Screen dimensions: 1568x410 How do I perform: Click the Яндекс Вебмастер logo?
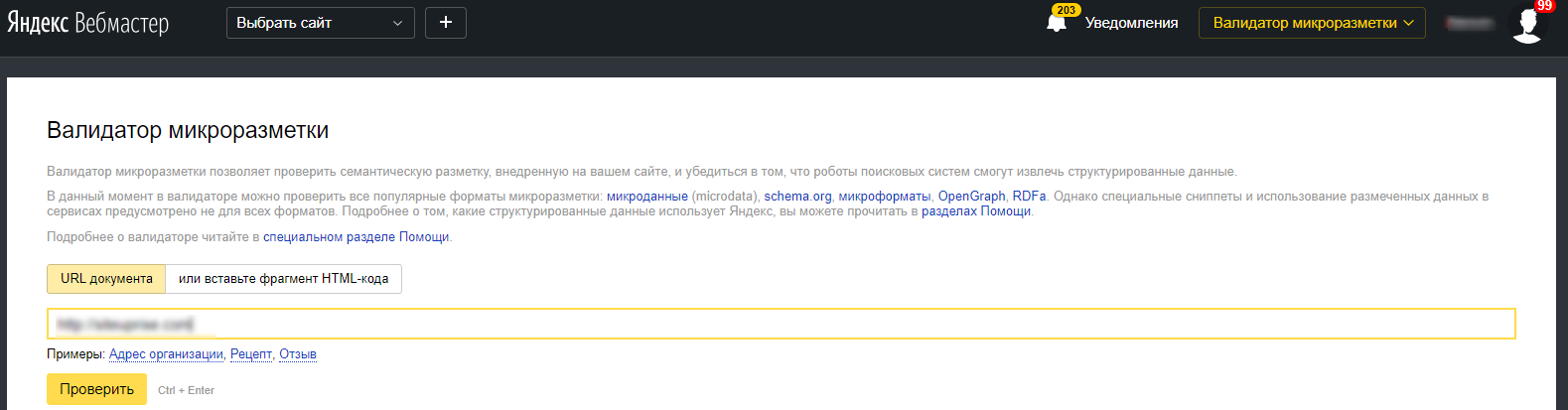[x=88, y=23]
